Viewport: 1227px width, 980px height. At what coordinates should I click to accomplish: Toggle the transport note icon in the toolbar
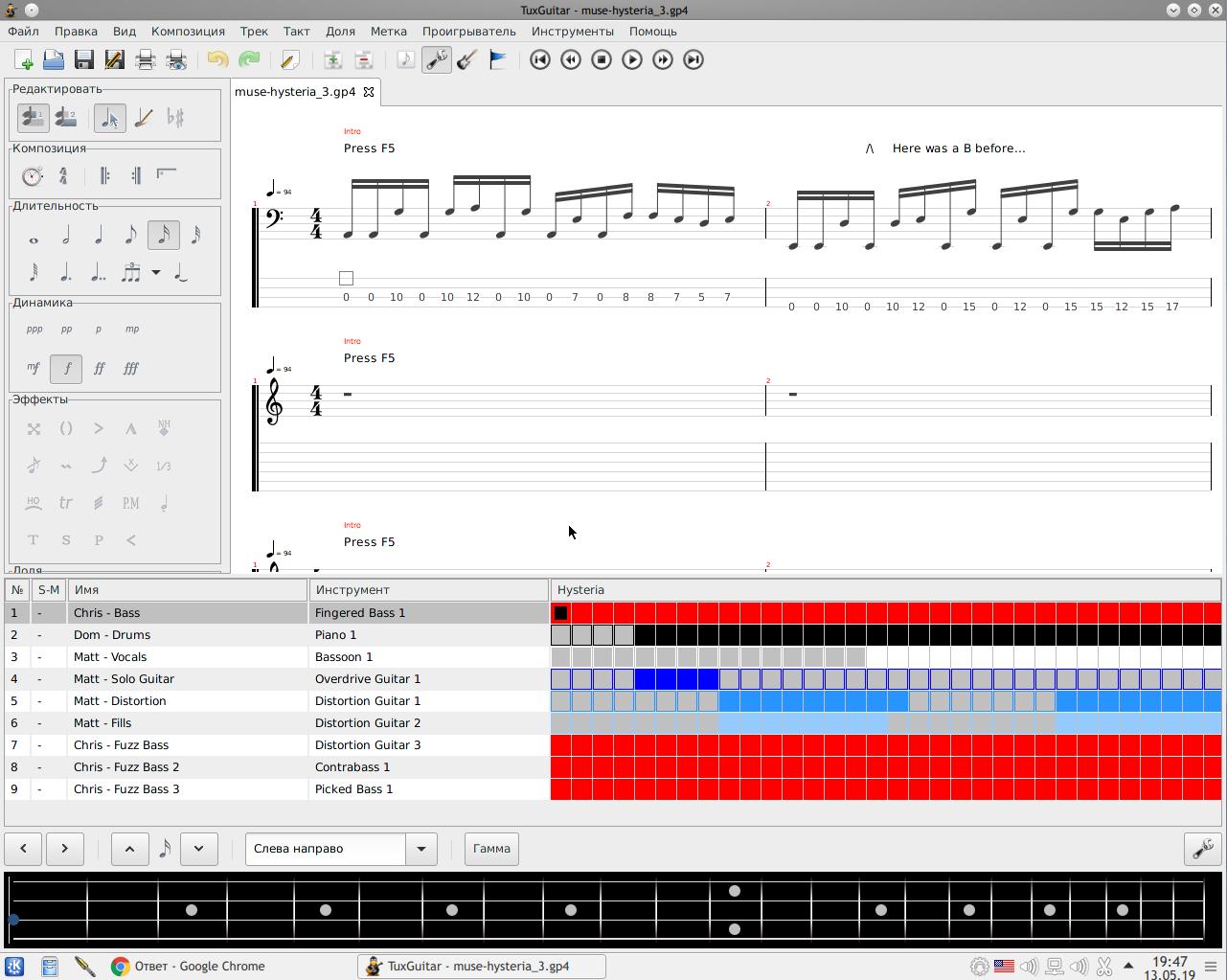pos(406,59)
